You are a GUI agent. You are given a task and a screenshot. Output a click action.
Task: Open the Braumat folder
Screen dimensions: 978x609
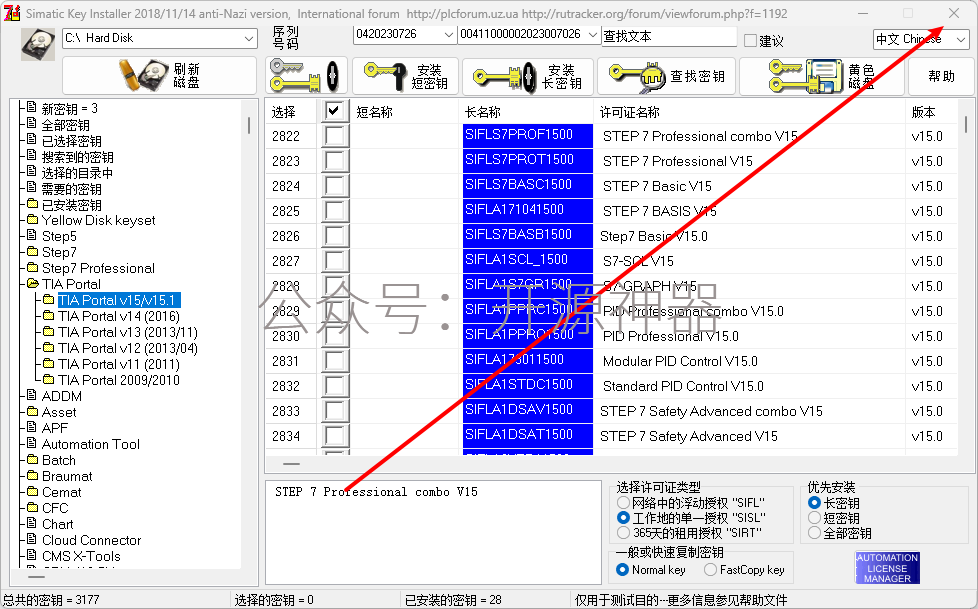[x=67, y=476]
